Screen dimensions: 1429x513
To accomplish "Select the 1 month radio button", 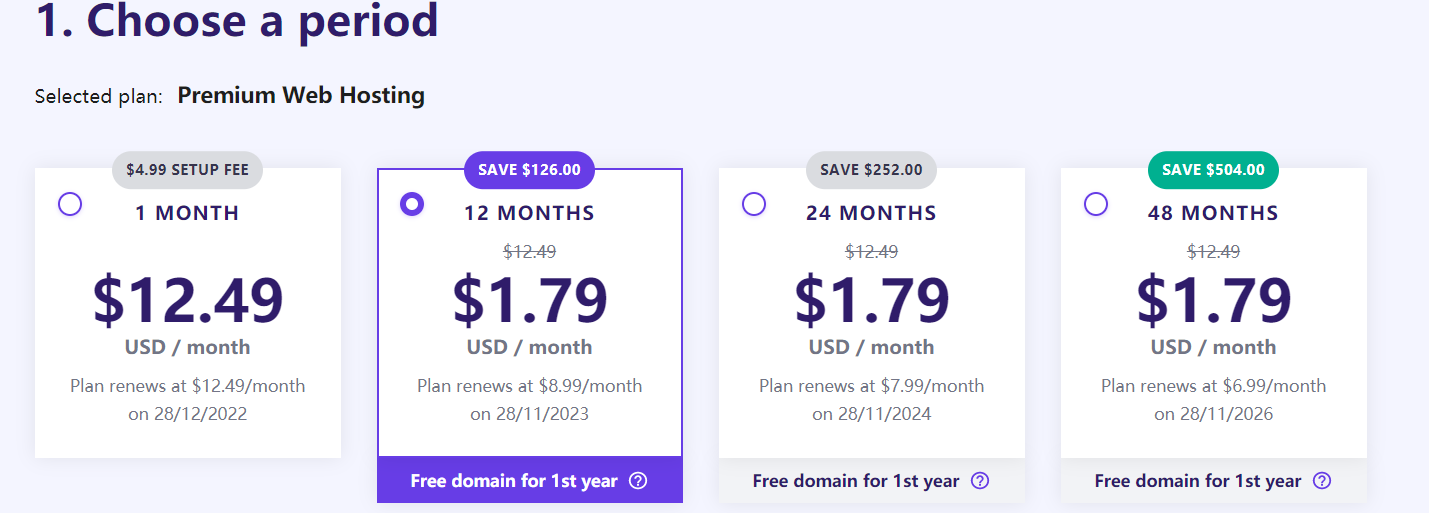I will (70, 205).
